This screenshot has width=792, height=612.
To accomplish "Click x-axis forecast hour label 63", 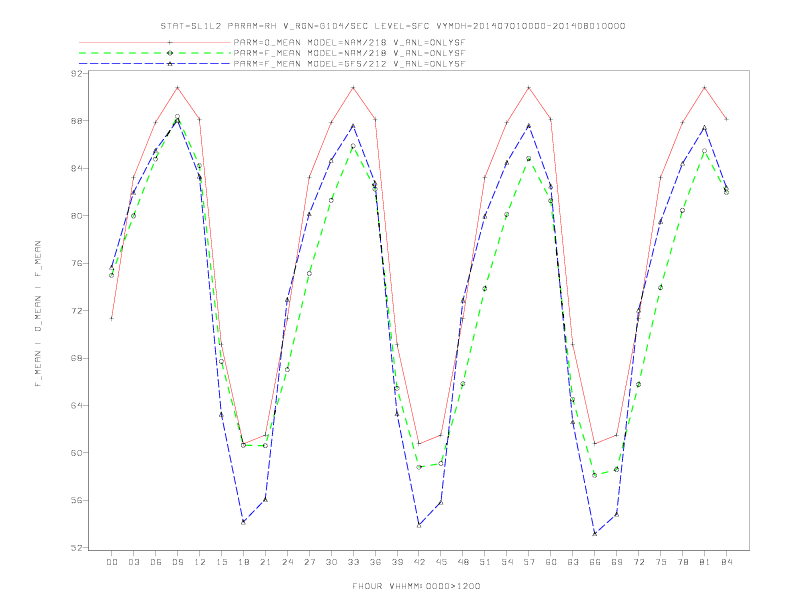I will pyautogui.click(x=573, y=562).
